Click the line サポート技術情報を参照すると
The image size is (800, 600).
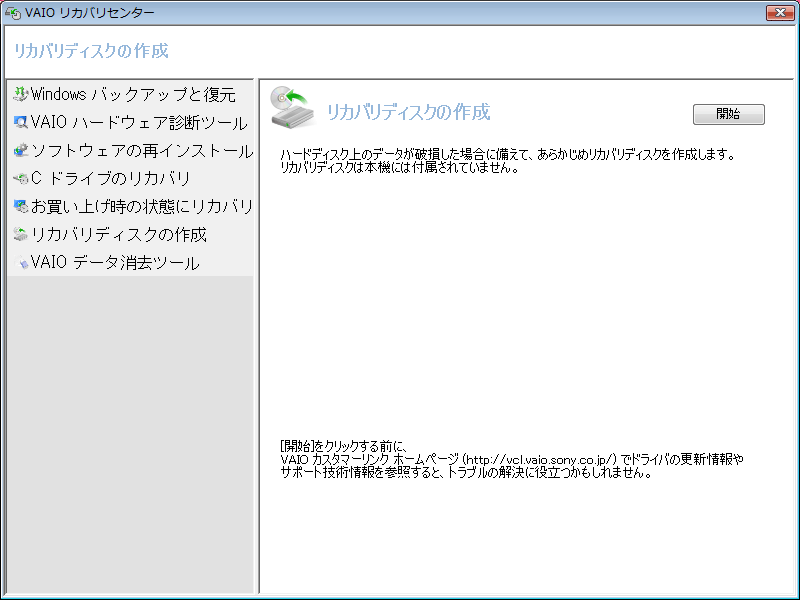point(466,472)
